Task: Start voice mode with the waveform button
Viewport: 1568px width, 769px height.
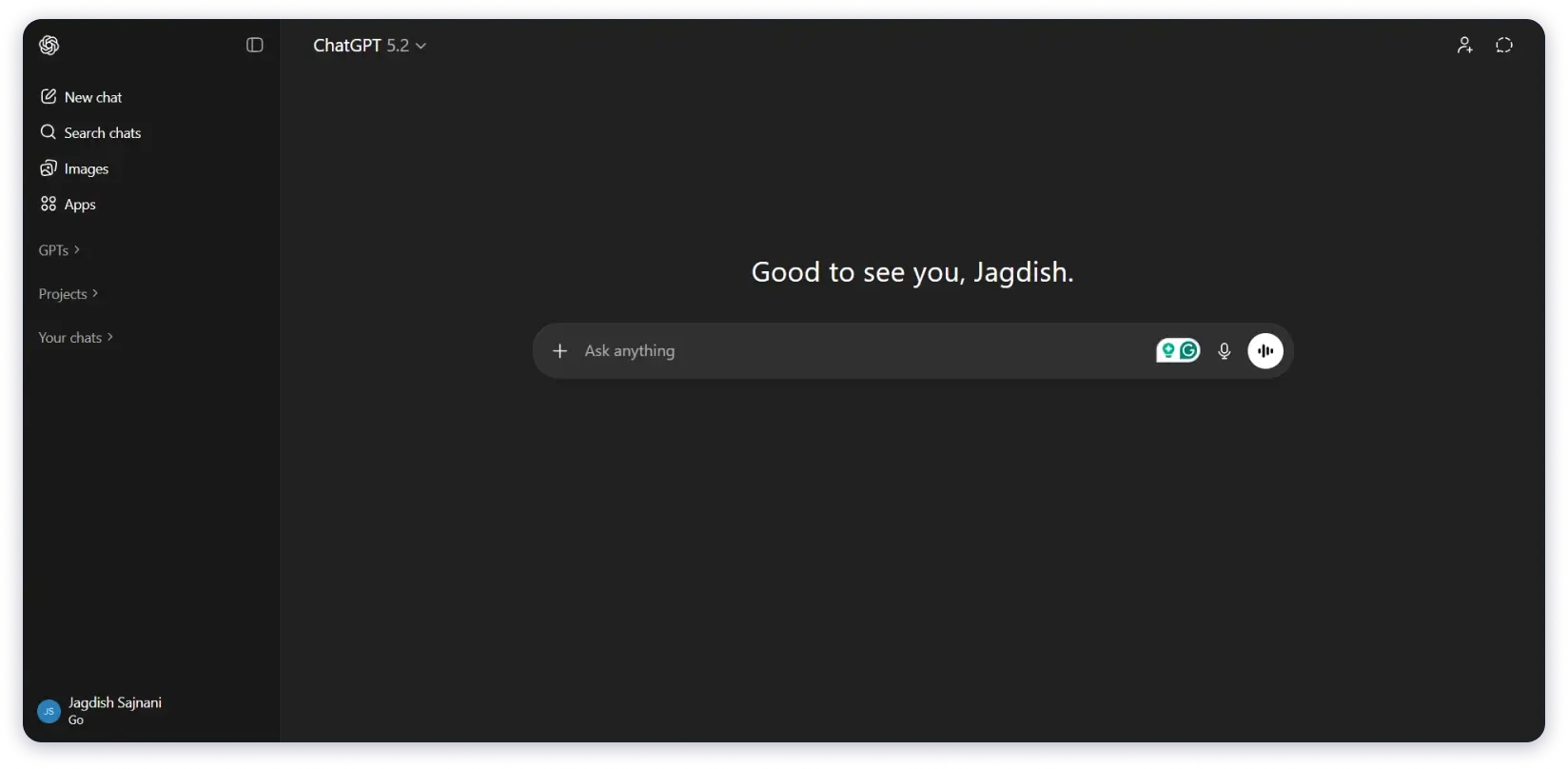Action: (x=1265, y=351)
